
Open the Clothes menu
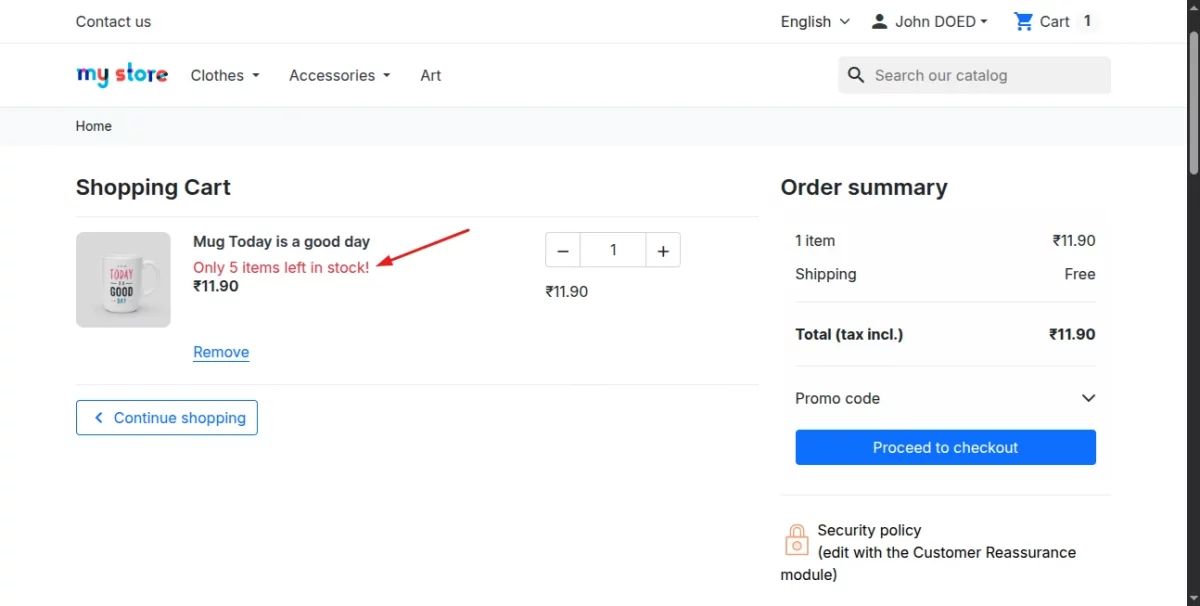point(225,75)
